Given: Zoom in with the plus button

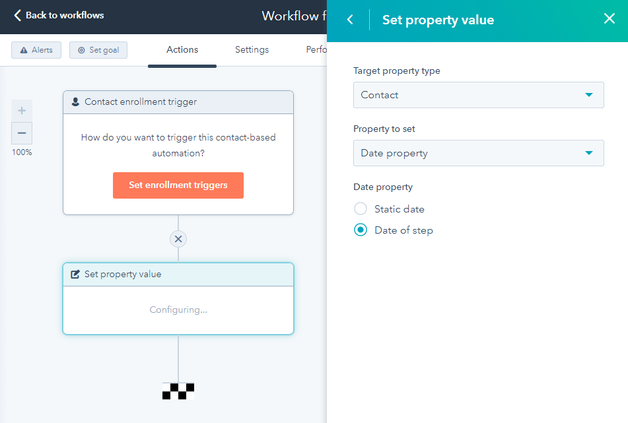Looking at the screenshot, I should [22, 111].
